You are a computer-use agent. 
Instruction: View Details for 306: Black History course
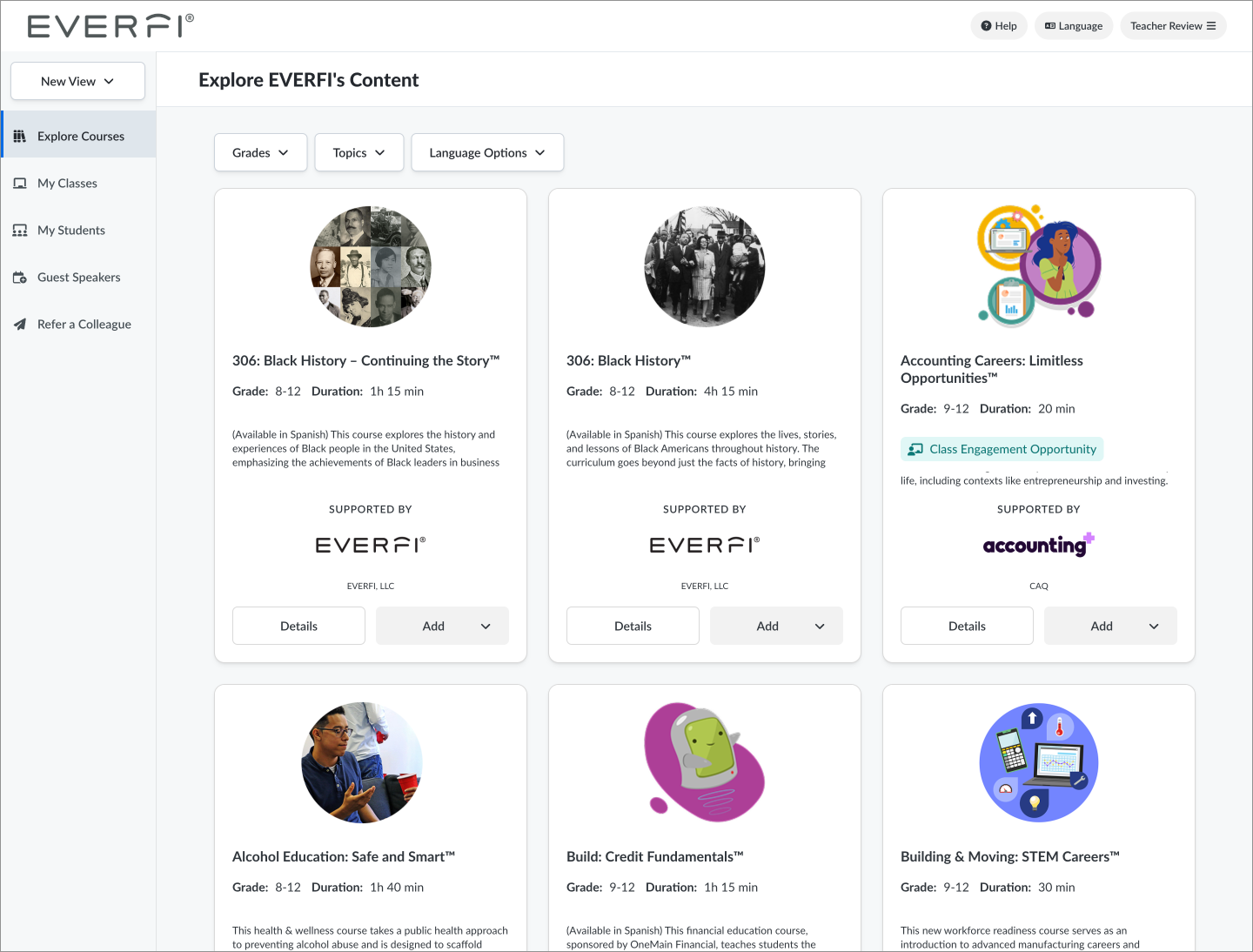[x=633, y=626]
